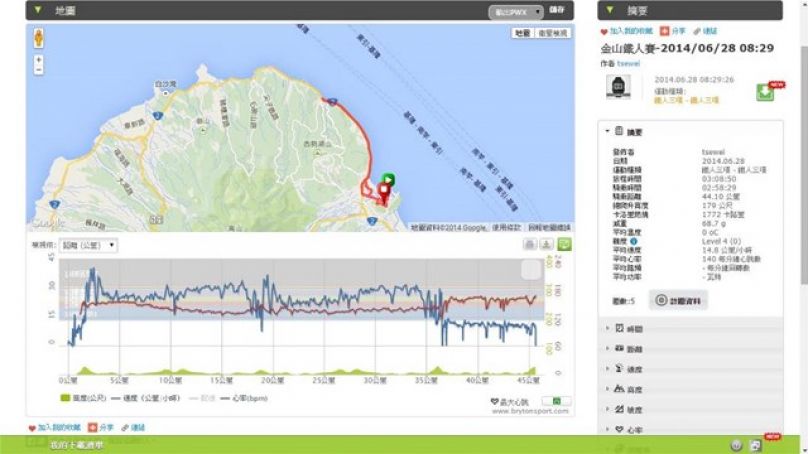Click the green download activity icon
Viewport: 808px width, 454px height.
[x=766, y=91]
